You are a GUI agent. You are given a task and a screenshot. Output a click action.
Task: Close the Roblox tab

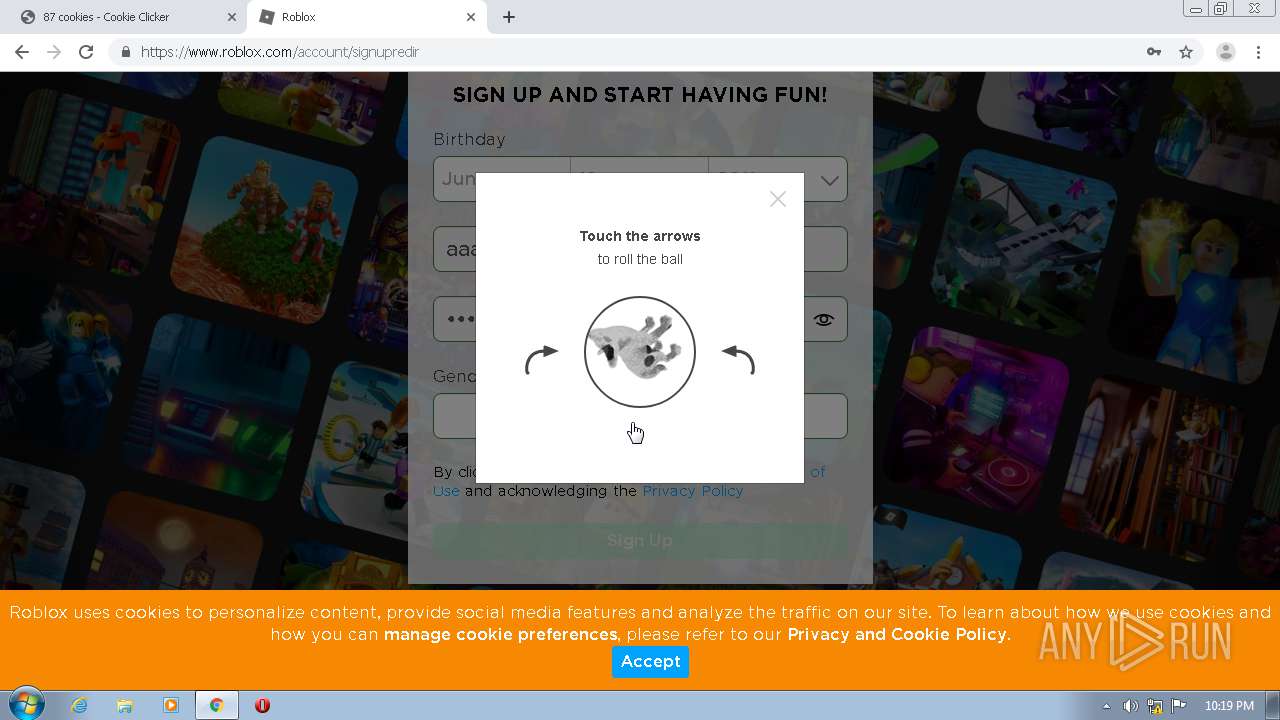tap(471, 17)
